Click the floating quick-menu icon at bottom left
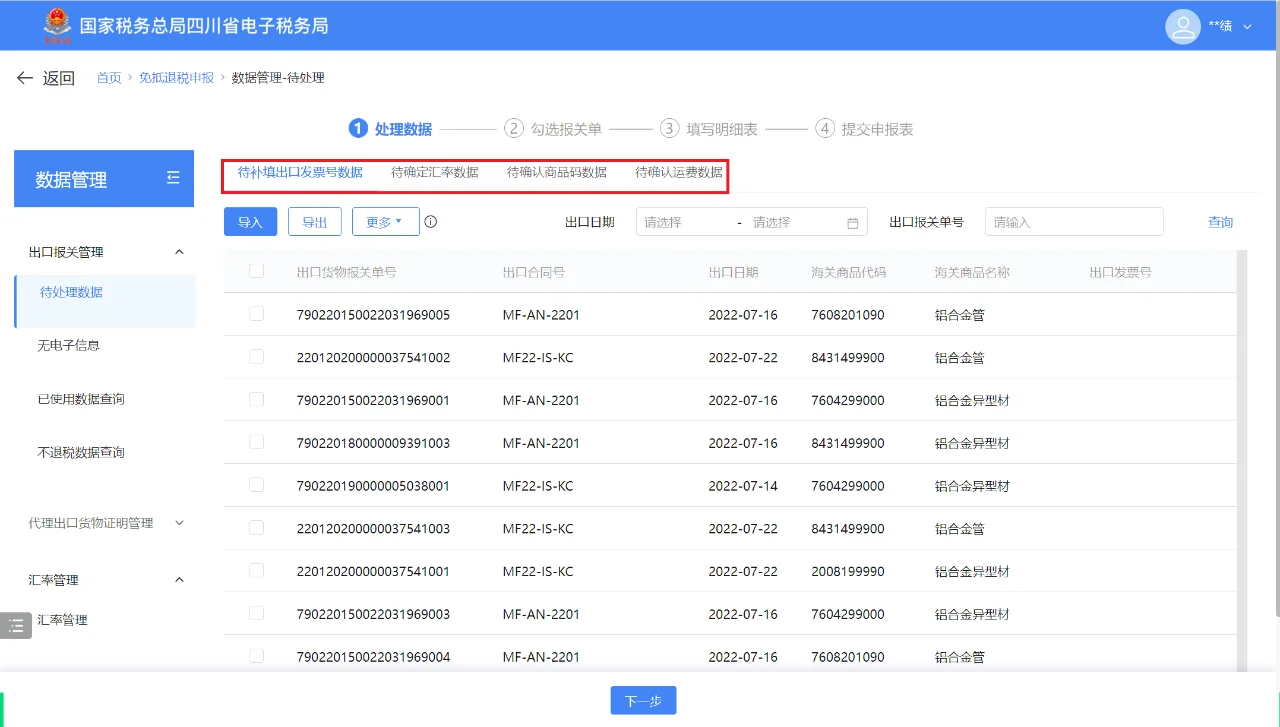Viewport: 1280px width, 727px height. coord(15,625)
